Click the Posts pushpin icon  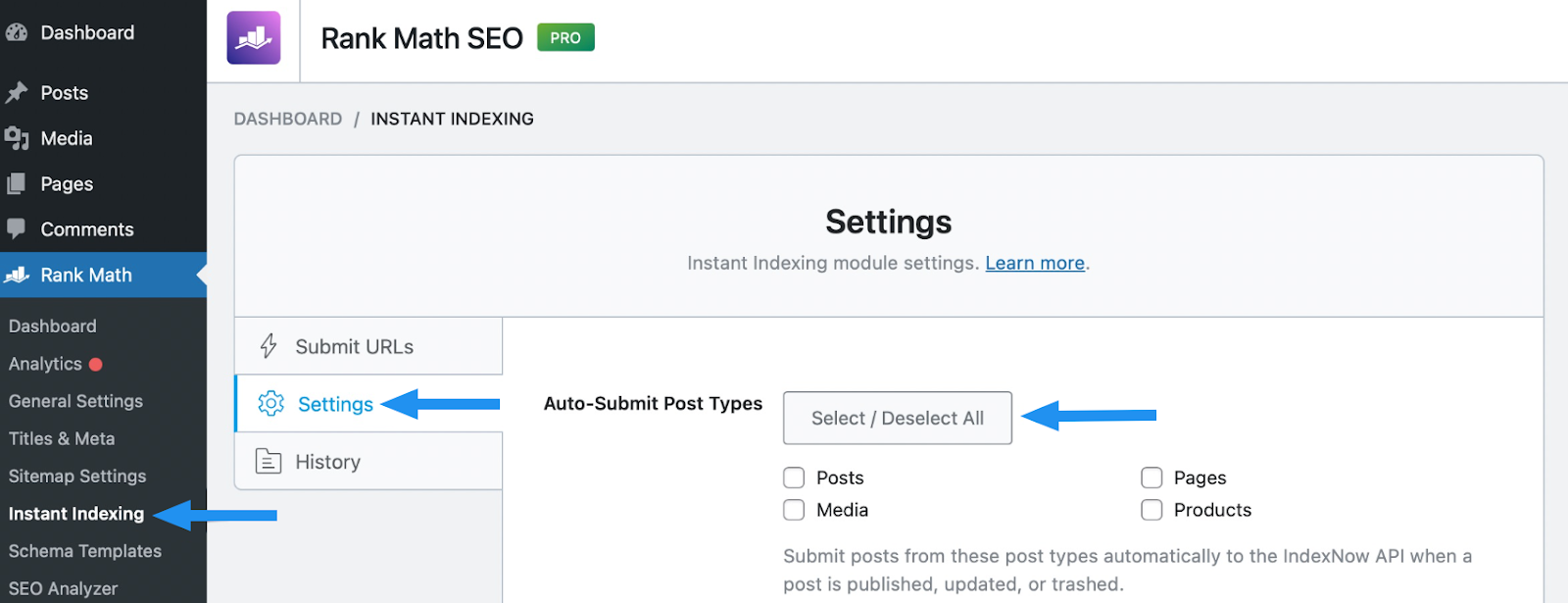tap(17, 92)
